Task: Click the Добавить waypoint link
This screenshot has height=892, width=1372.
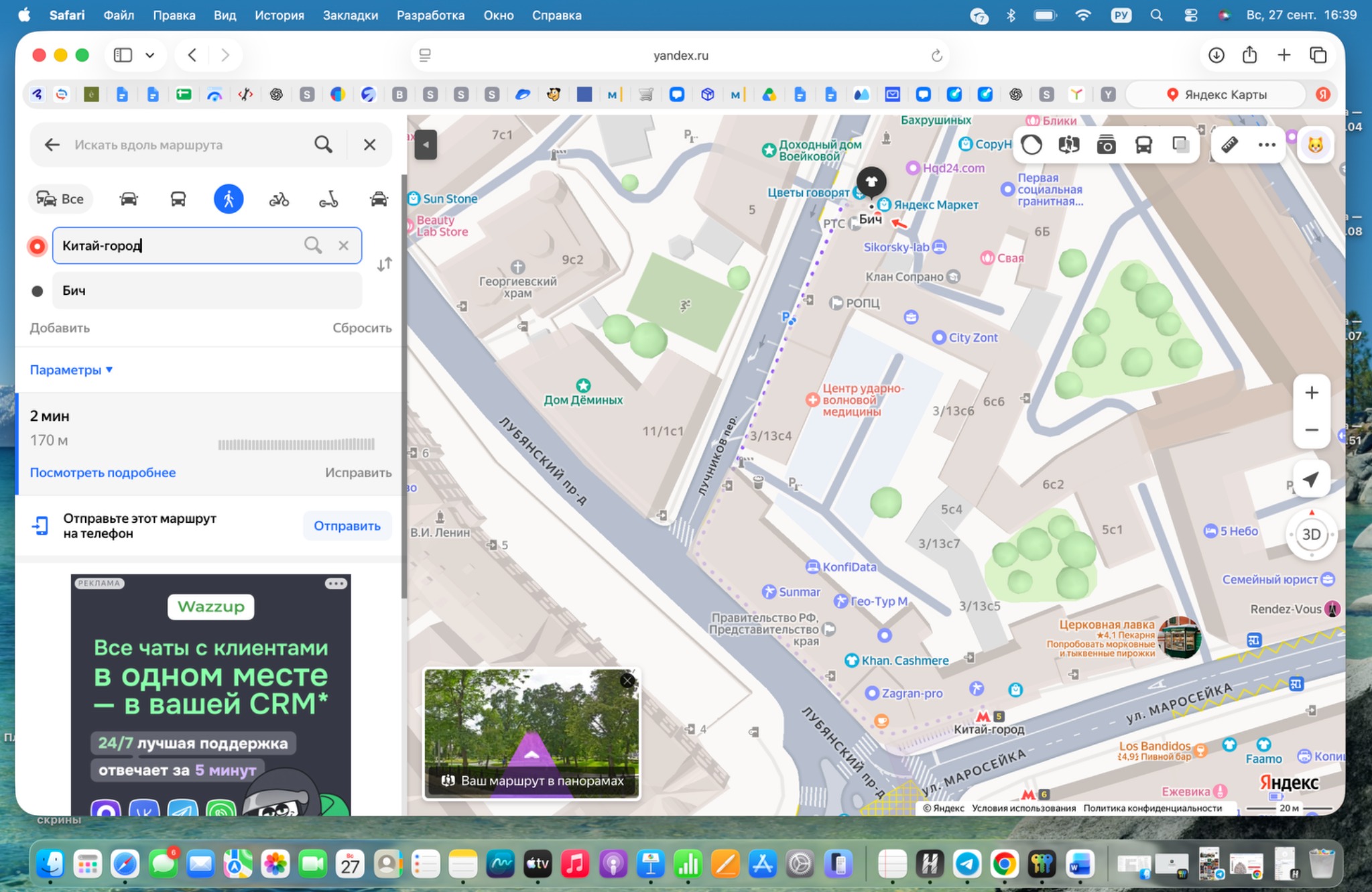Action: click(60, 328)
